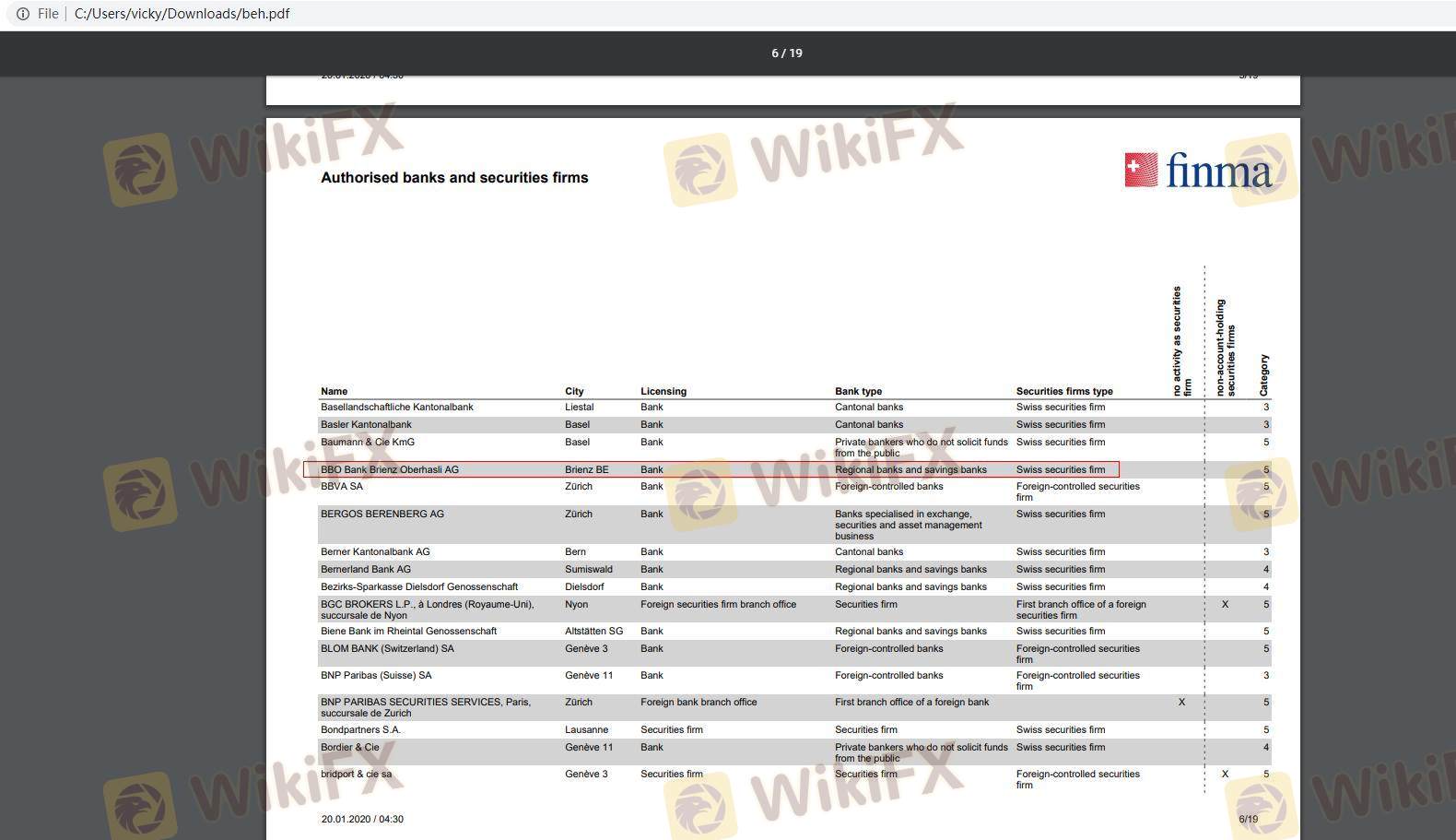Click the X mark in bridport & cie row
Screen dimensions: 1456x840
1225,775
